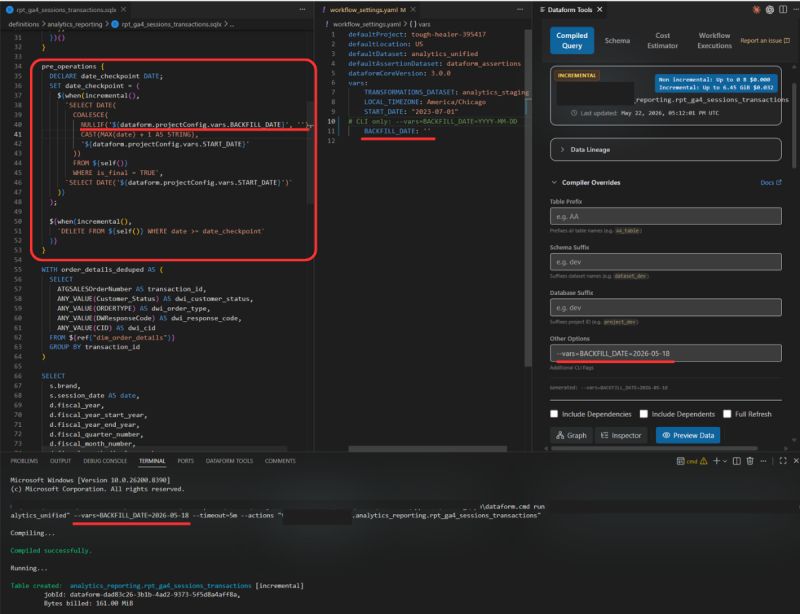Click the sqlx file icon on the editor tab
The image size is (800, 614).
[10, 10]
